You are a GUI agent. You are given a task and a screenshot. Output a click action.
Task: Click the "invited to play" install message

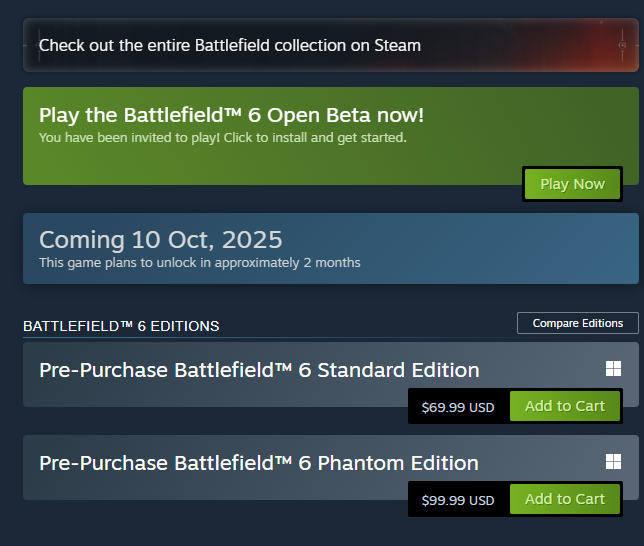coord(222,137)
